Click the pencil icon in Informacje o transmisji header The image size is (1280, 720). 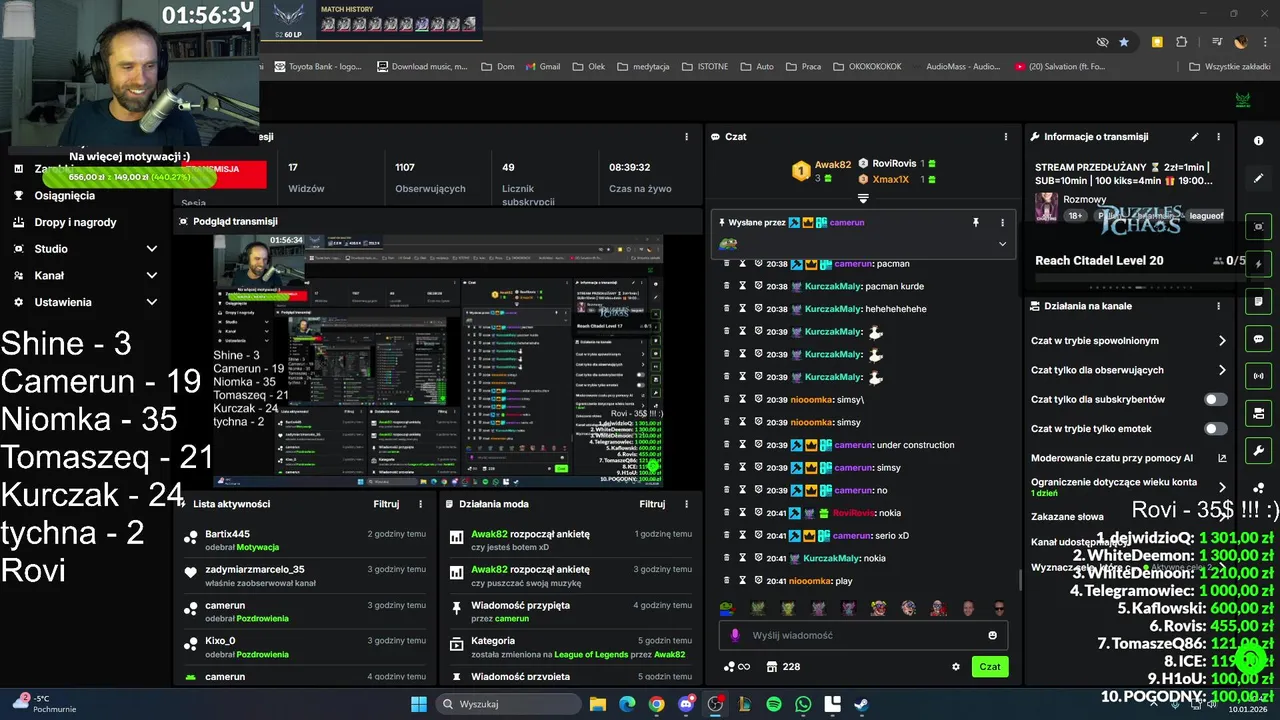tap(1194, 137)
